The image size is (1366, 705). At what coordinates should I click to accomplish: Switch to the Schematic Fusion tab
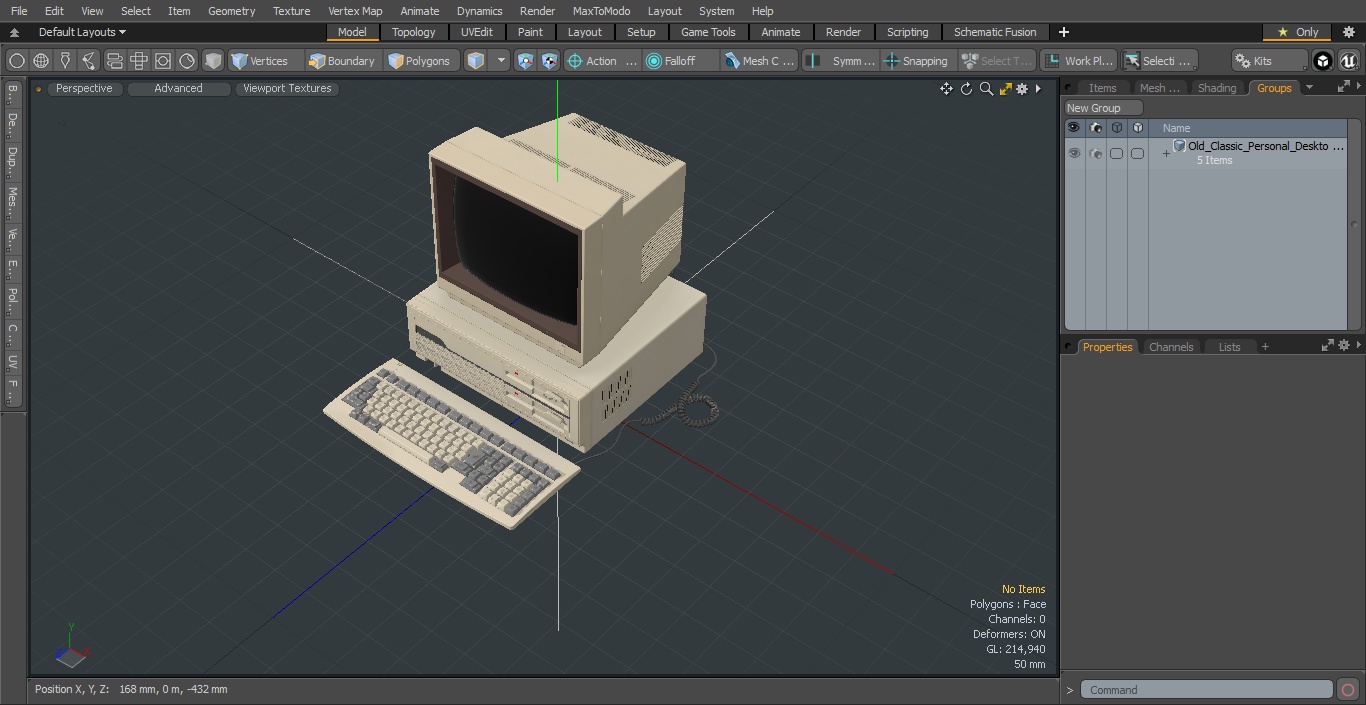[x=995, y=32]
